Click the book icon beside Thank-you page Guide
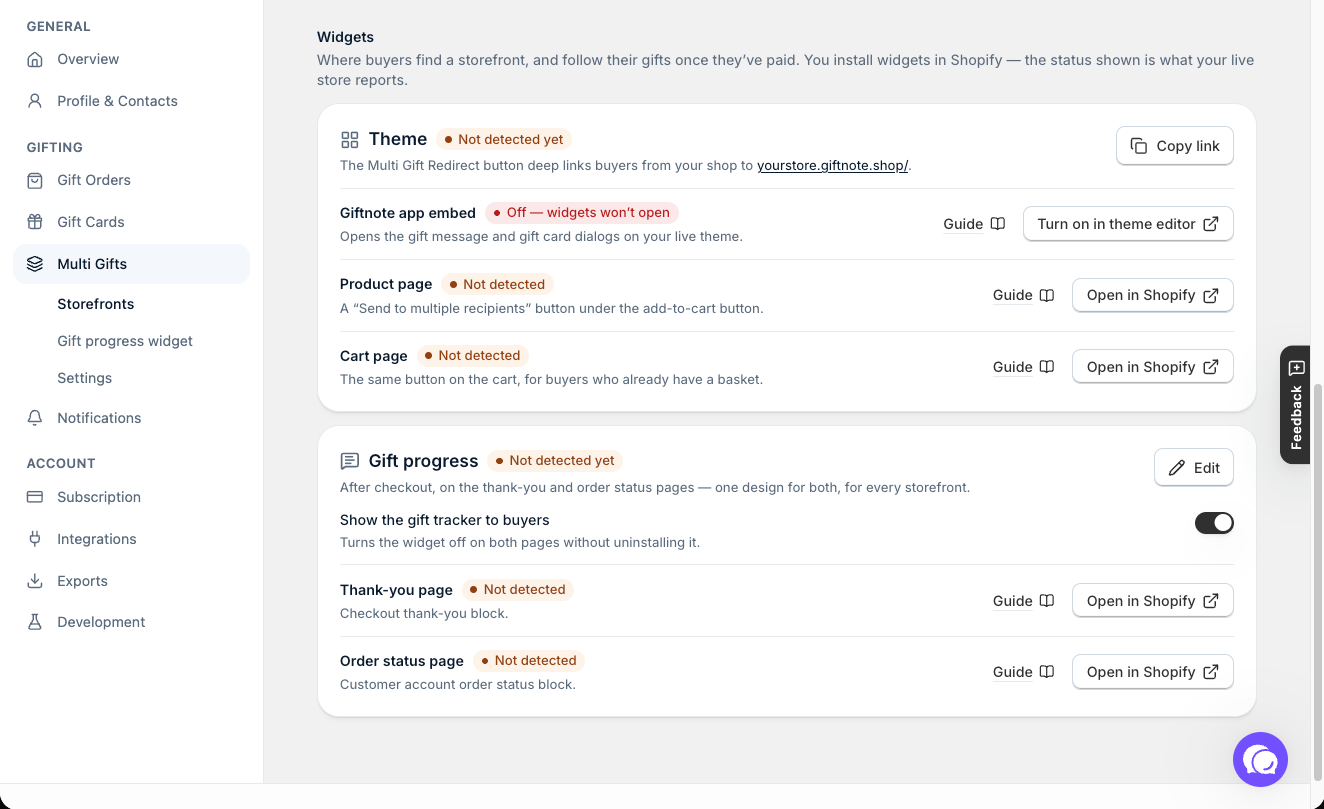The image size is (1324, 809). click(x=1047, y=601)
